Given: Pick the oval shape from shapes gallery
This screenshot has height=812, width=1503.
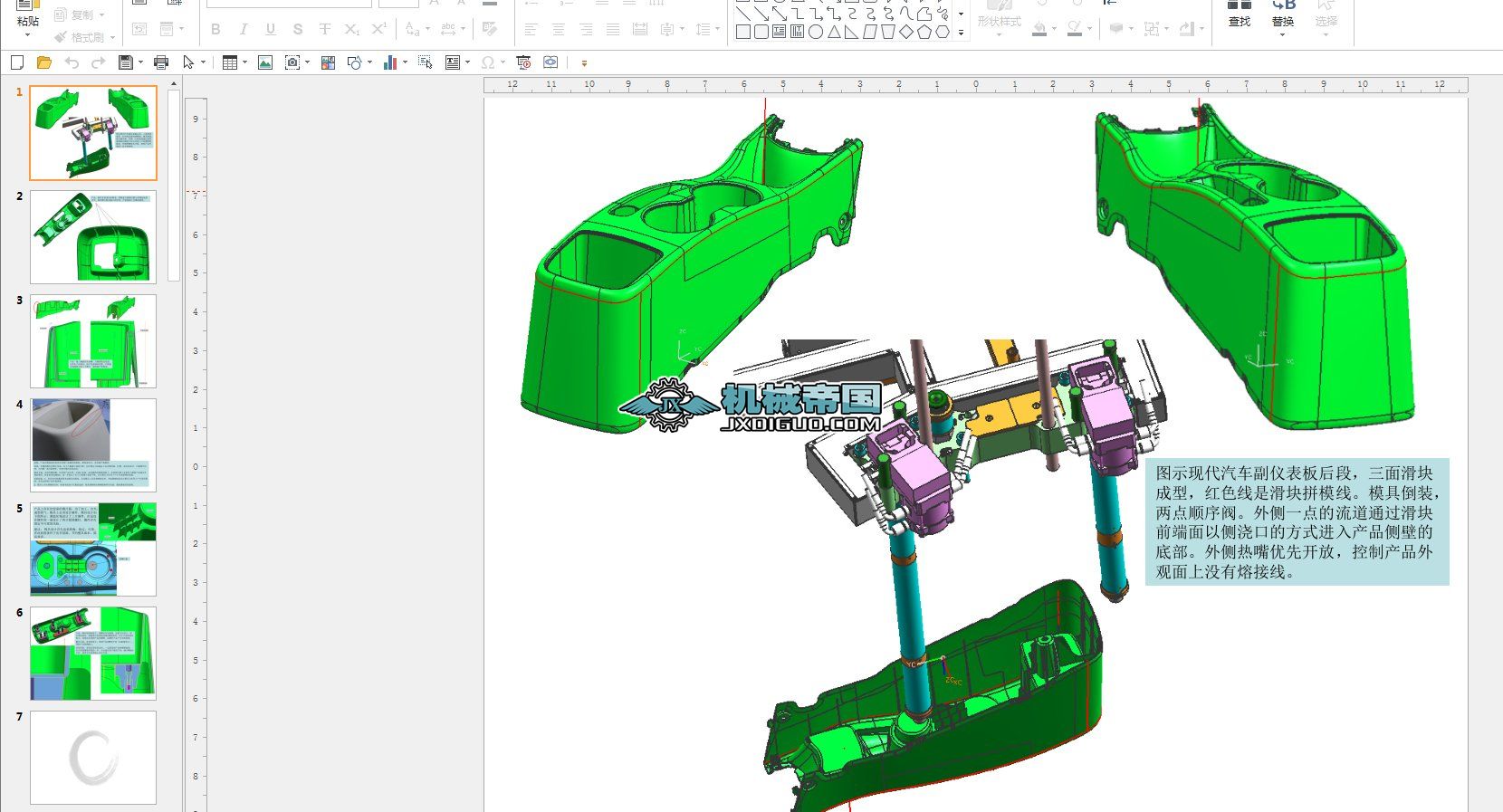Looking at the screenshot, I should 815,32.
